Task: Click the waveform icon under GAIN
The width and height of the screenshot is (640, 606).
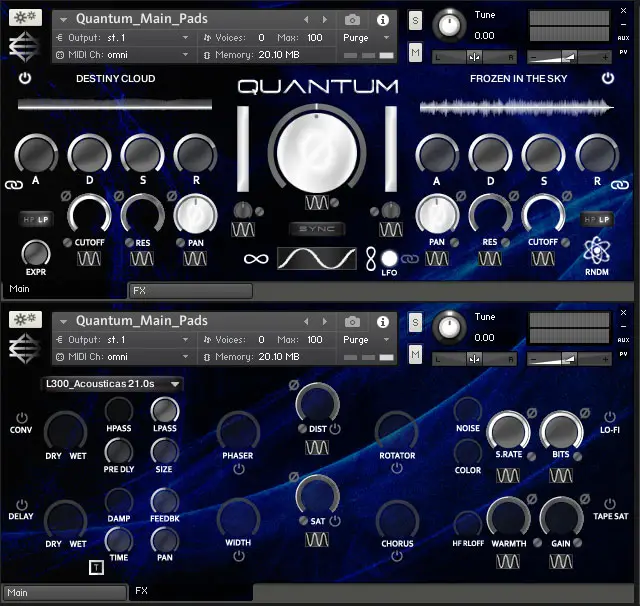Action: [561, 562]
